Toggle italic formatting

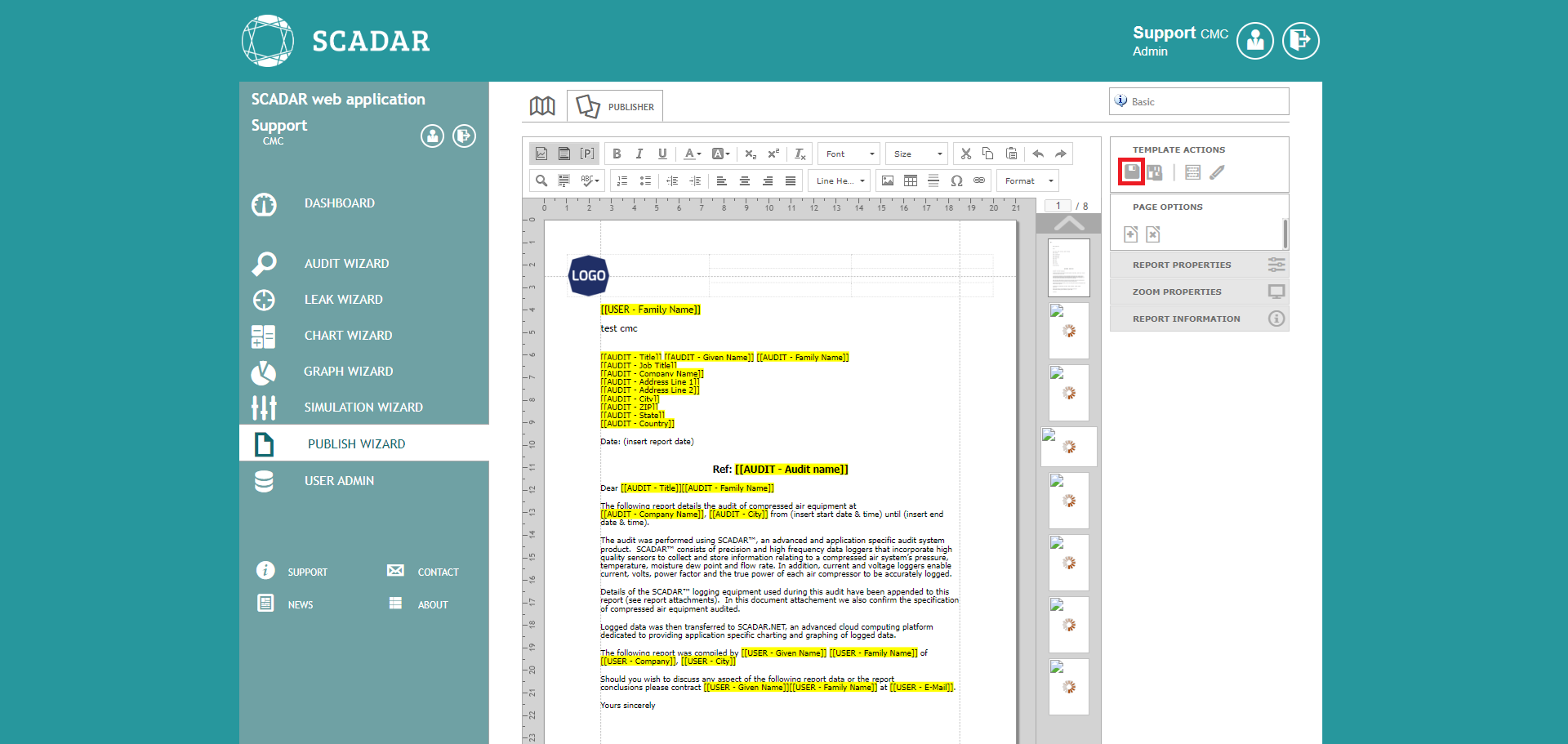(639, 154)
